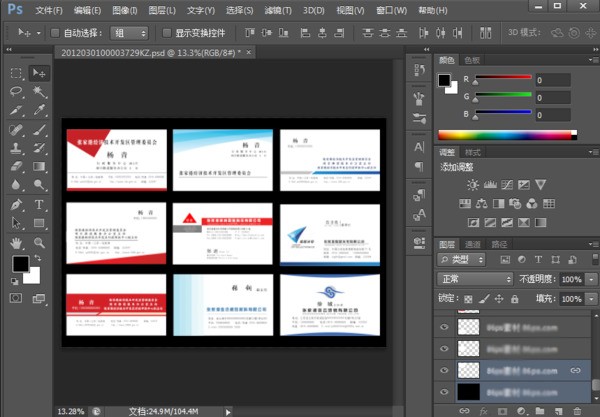Enable the 自动选择 checkbox

pos(56,32)
